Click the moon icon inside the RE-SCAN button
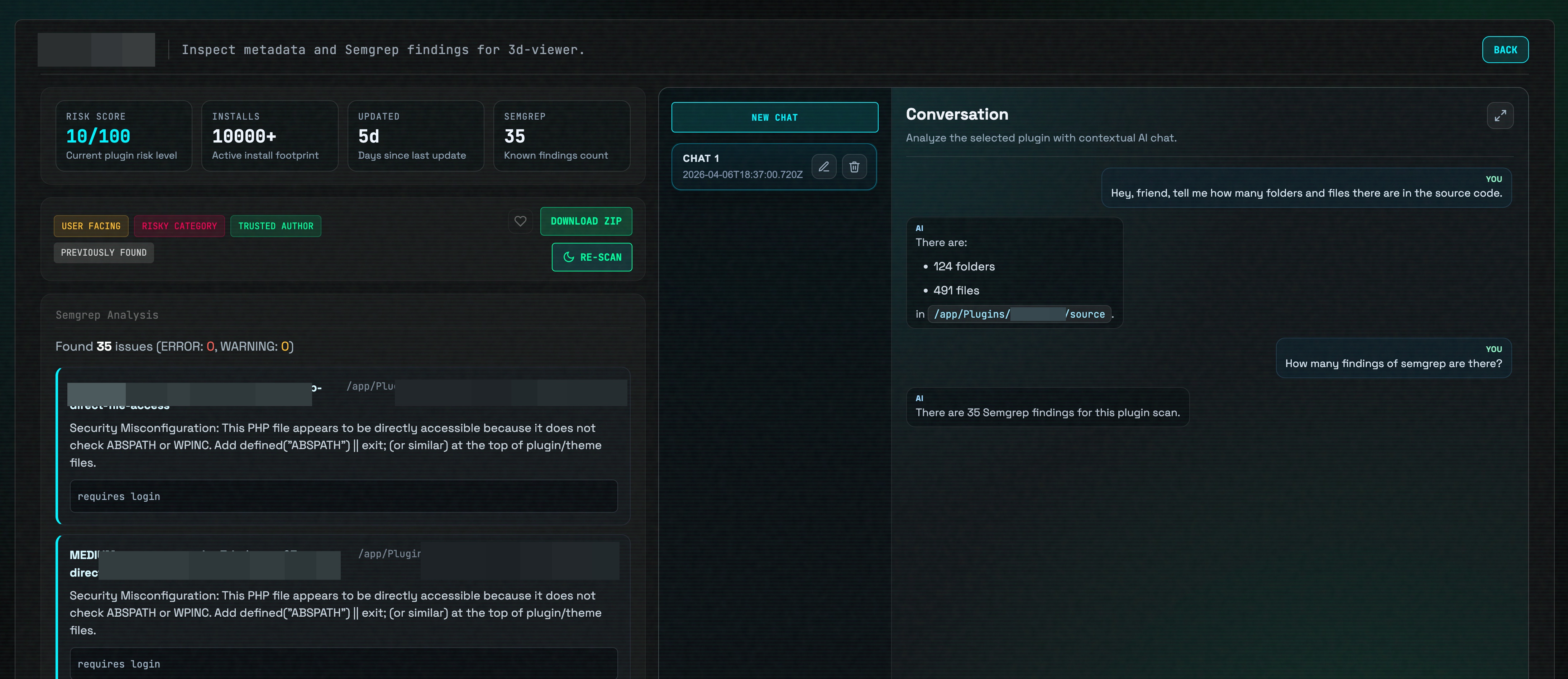Image resolution: width=1568 pixels, height=679 pixels. (569, 257)
